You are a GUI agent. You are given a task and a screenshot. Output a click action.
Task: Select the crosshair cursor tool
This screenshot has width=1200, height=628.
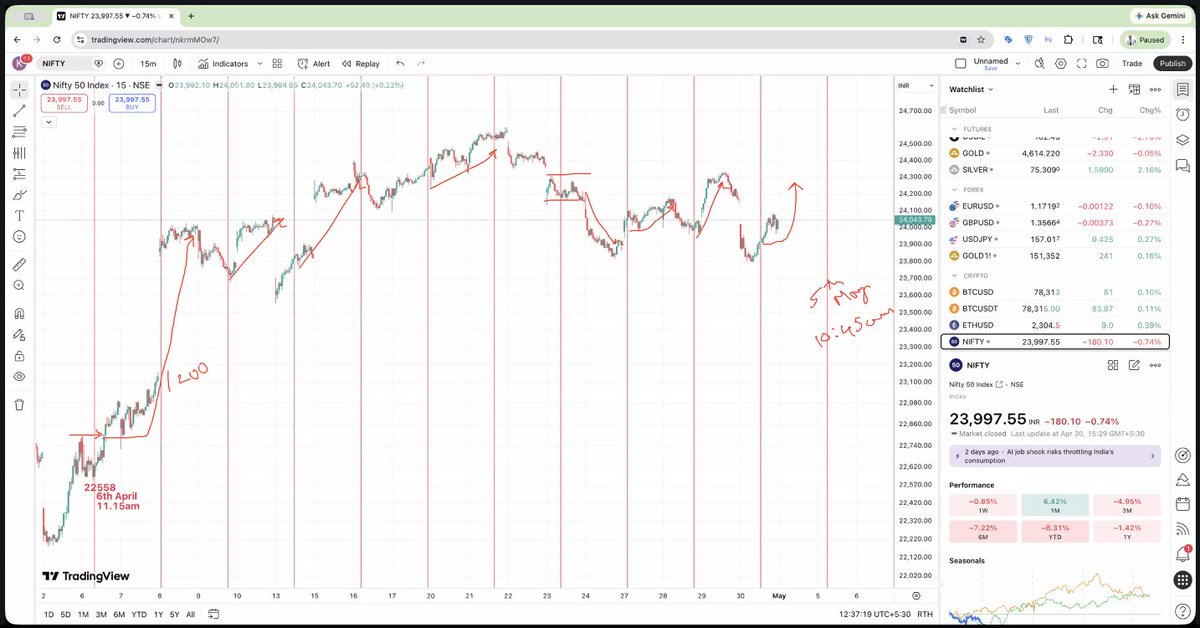(20, 90)
